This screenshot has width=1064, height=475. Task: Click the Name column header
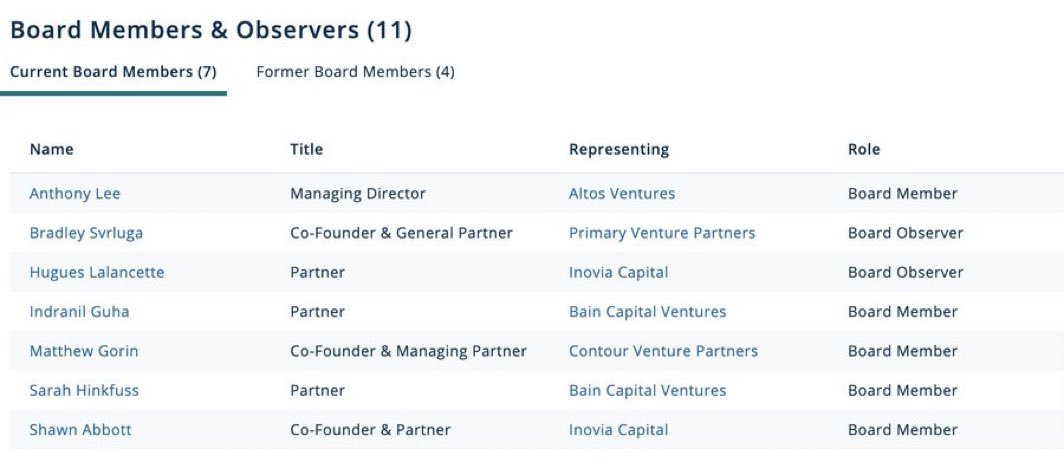coord(52,150)
